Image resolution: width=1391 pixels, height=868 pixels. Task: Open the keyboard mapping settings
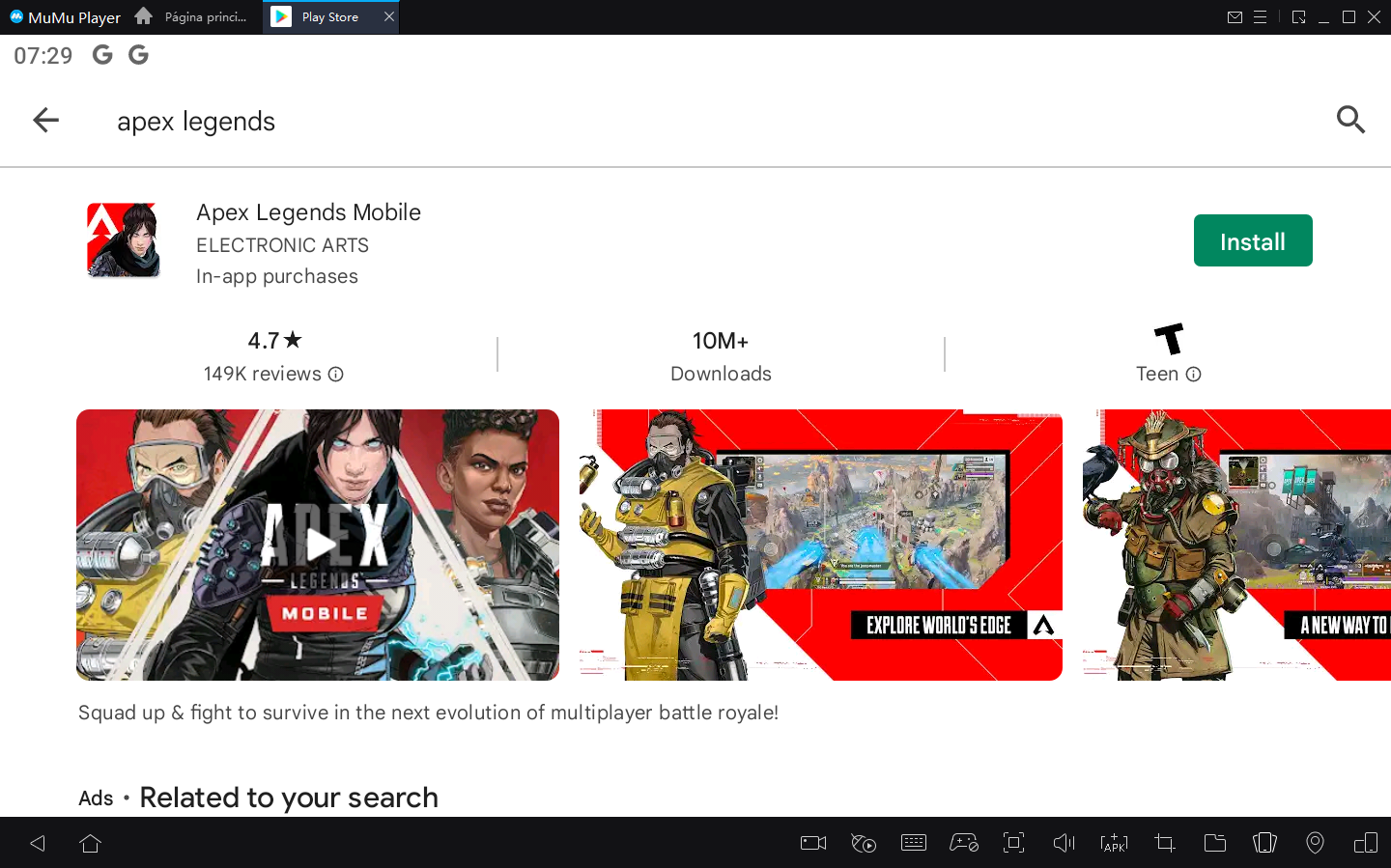coord(914,843)
